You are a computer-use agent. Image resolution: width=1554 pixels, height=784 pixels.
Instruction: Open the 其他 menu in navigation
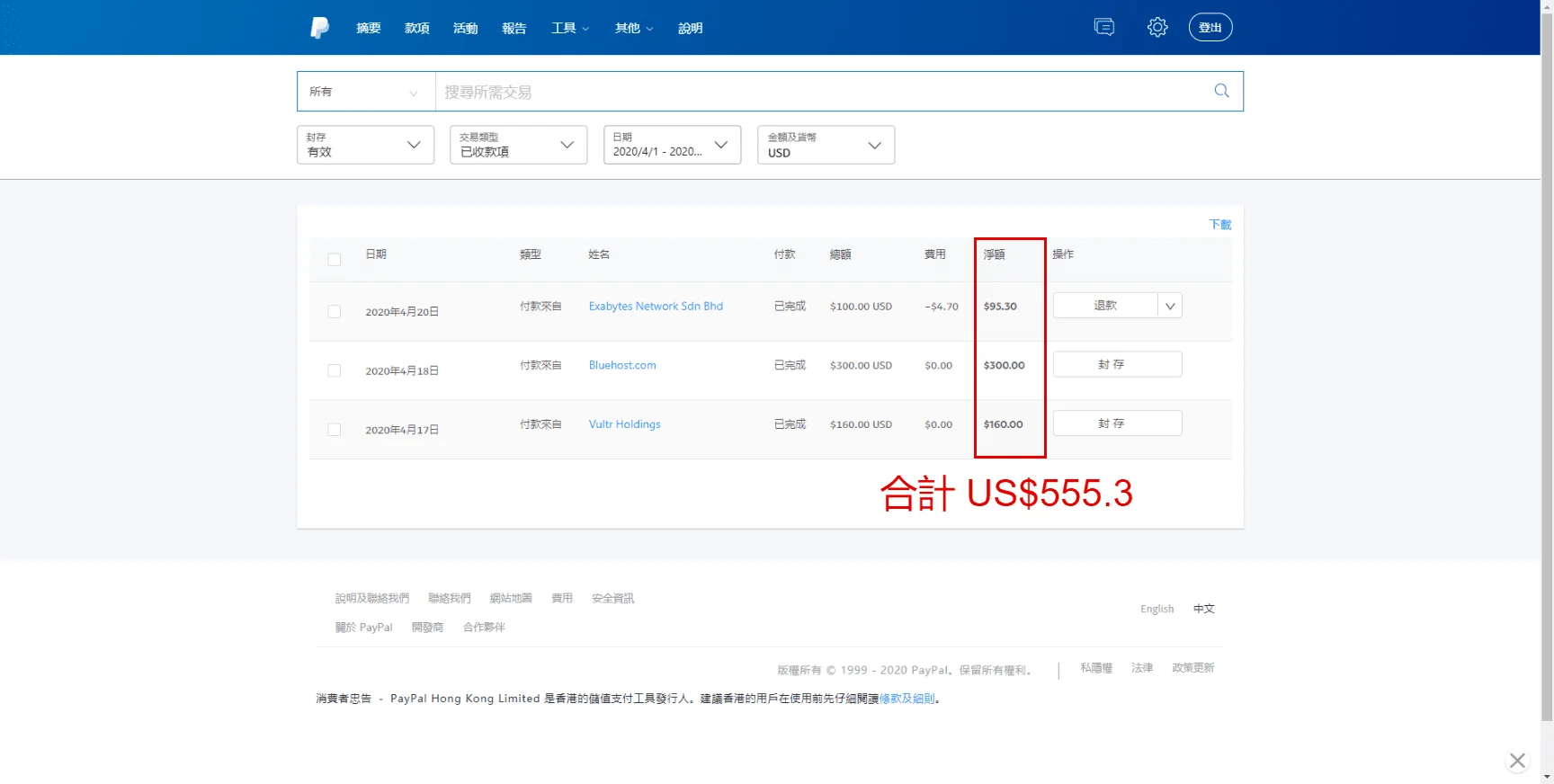click(634, 28)
